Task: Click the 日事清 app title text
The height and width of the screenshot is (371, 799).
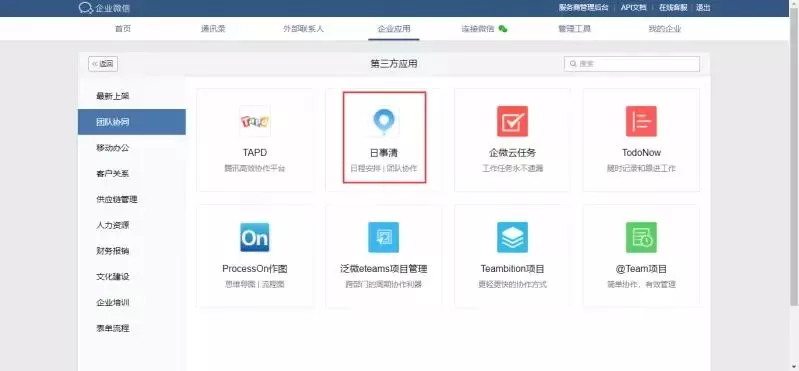Action: pyautogui.click(x=384, y=152)
